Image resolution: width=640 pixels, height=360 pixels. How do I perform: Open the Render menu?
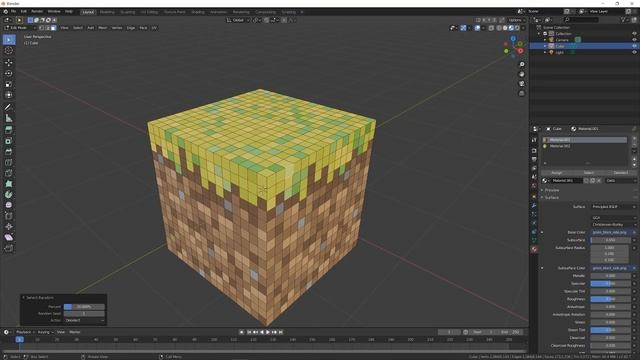37,11
